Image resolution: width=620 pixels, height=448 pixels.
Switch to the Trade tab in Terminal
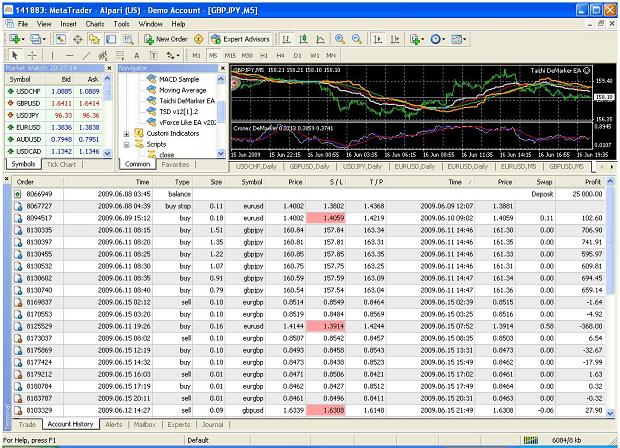27,424
